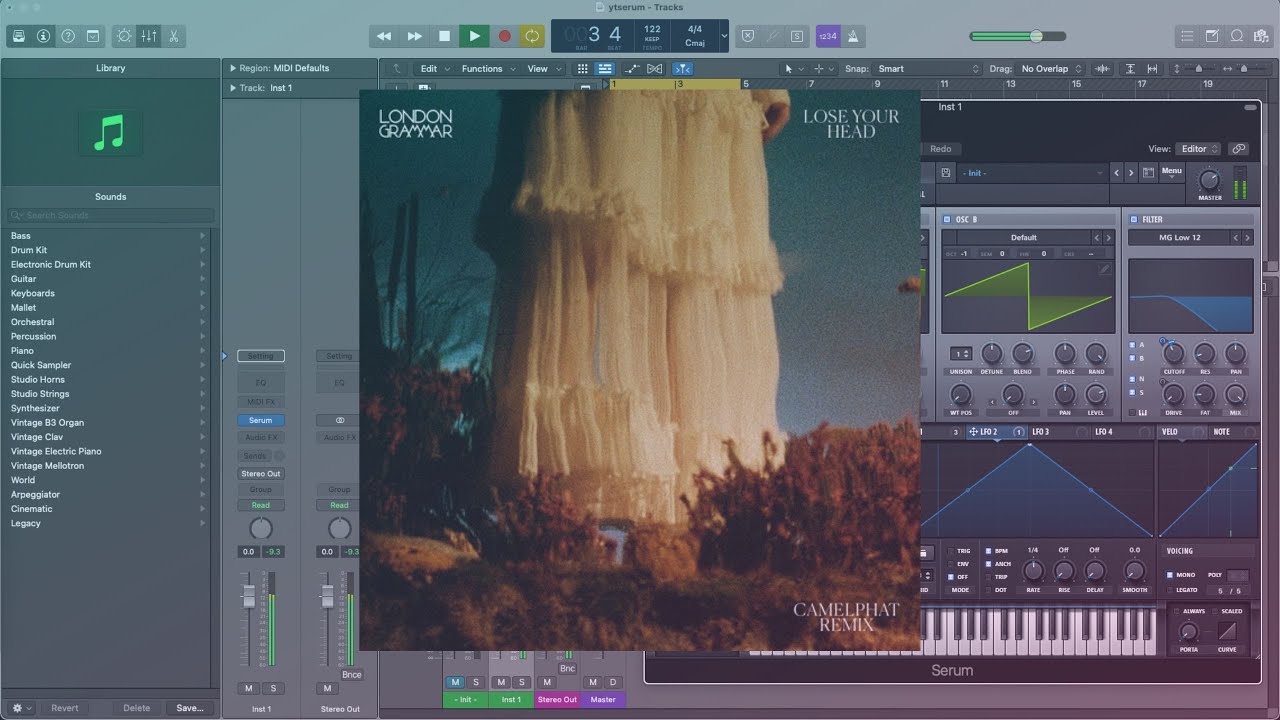The height and width of the screenshot is (720, 1280).
Task: Open the Functions menu in tracks toolbar
Action: 488,69
